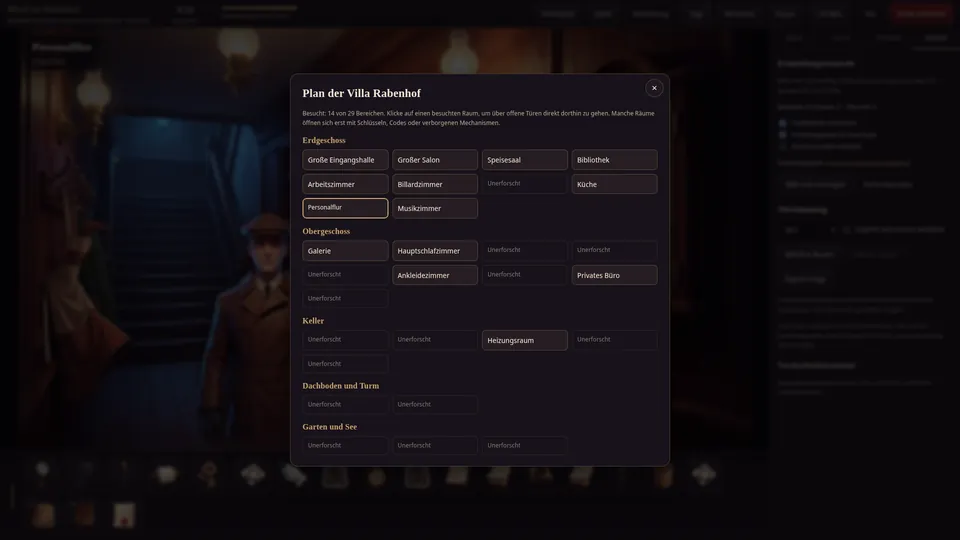Screen dimensions: 960x540
Task: Select the Galerie in Obergeschoss
Action: click(x=345, y=251)
